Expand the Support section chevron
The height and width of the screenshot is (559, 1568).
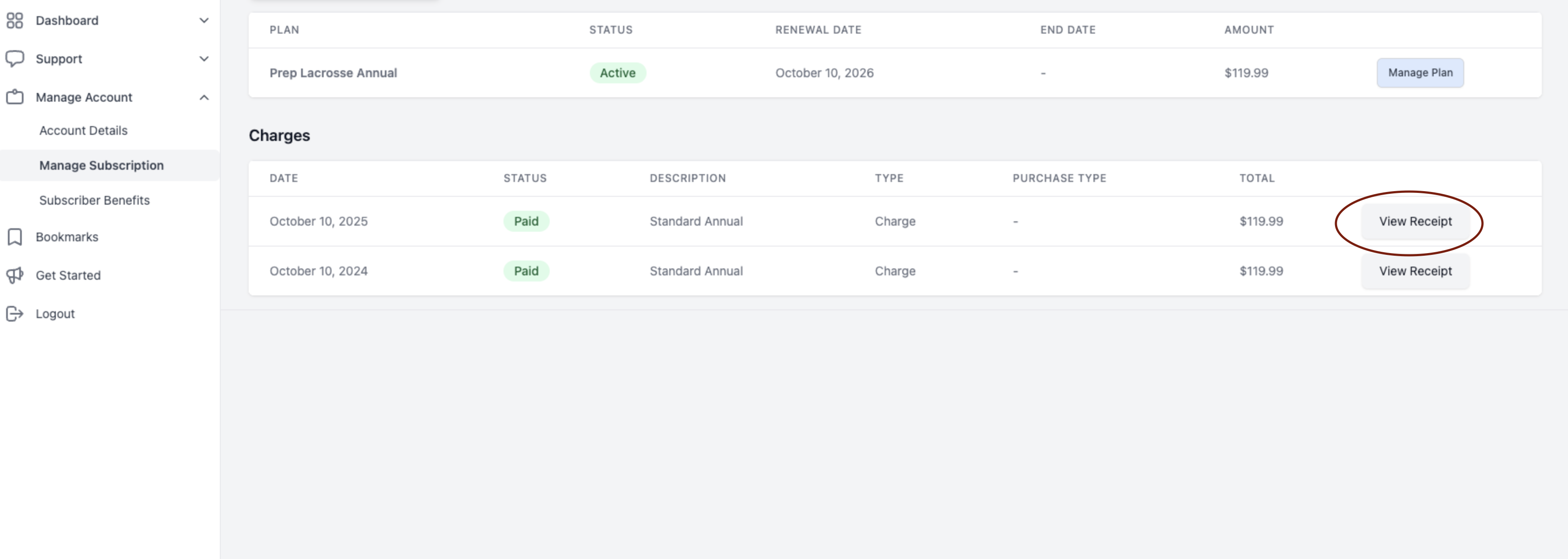tap(204, 59)
